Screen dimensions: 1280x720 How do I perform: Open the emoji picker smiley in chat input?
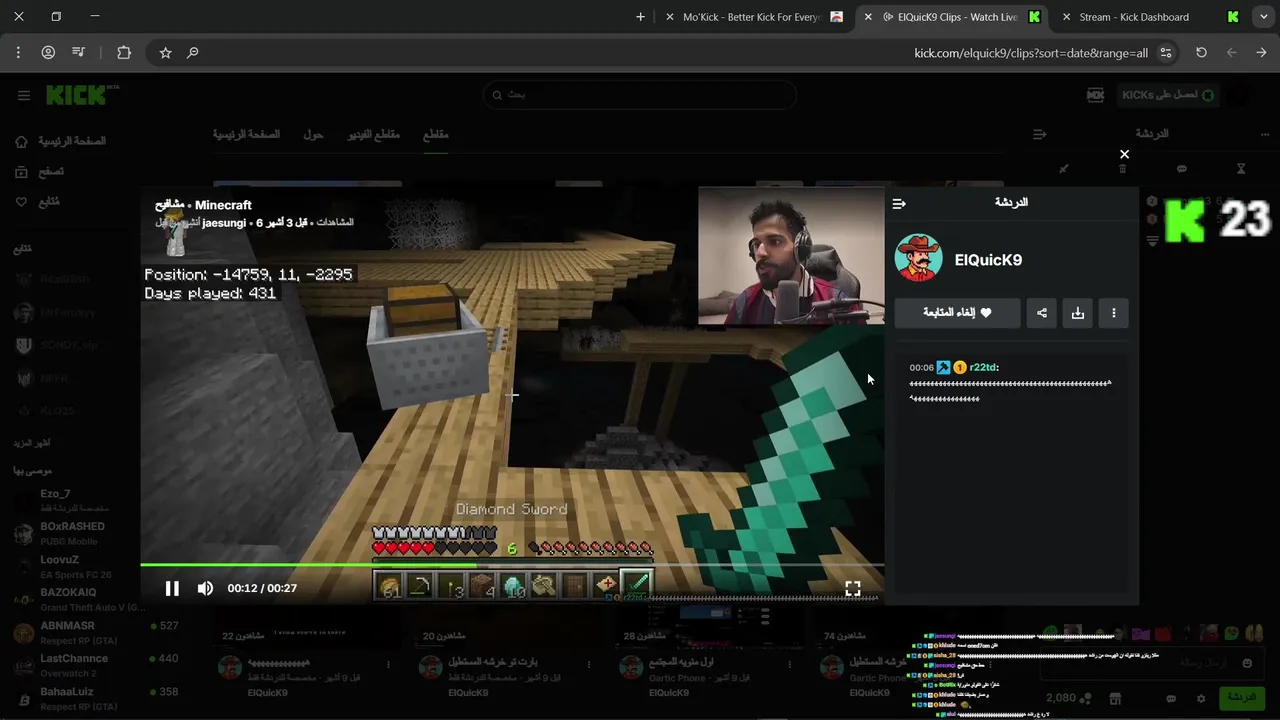[1247, 663]
